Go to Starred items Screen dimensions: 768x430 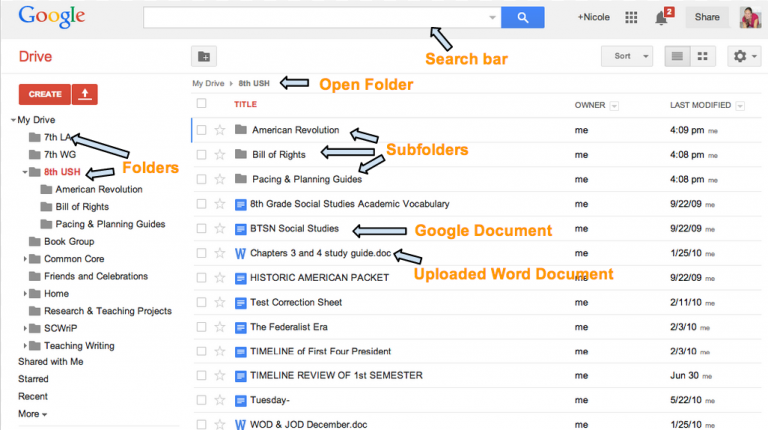(34, 379)
